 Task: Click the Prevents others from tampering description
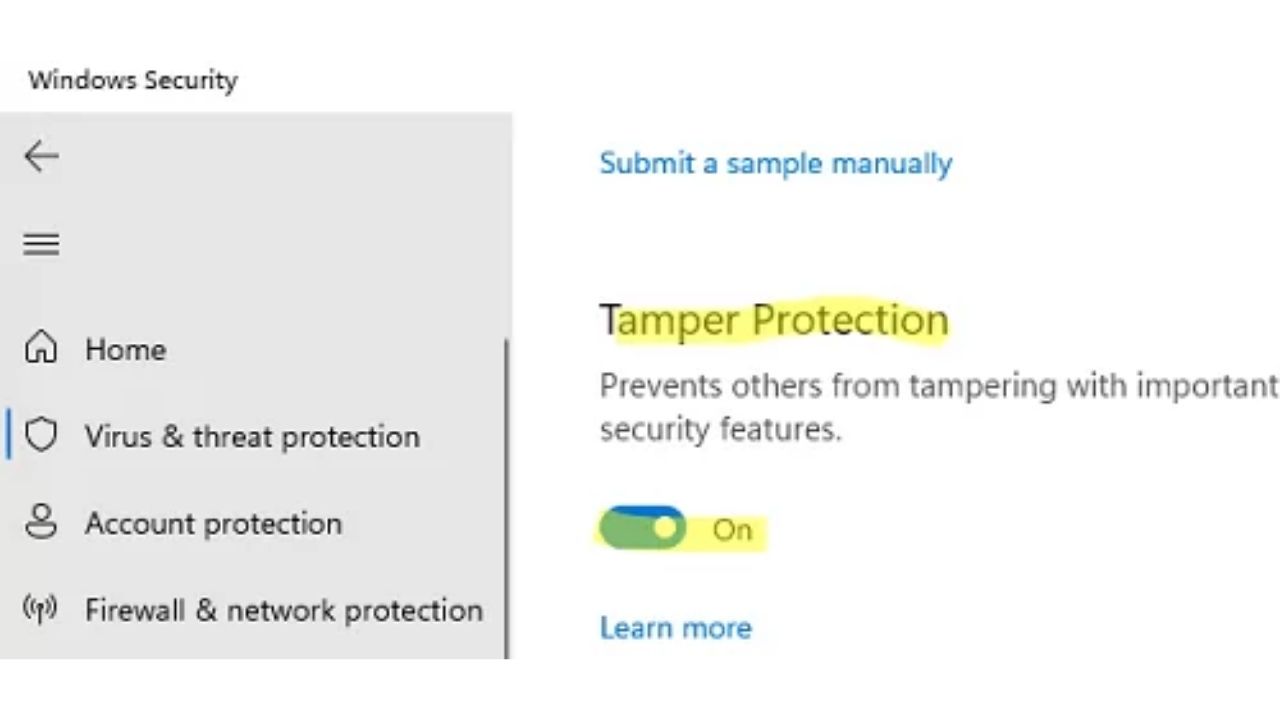click(938, 386)
